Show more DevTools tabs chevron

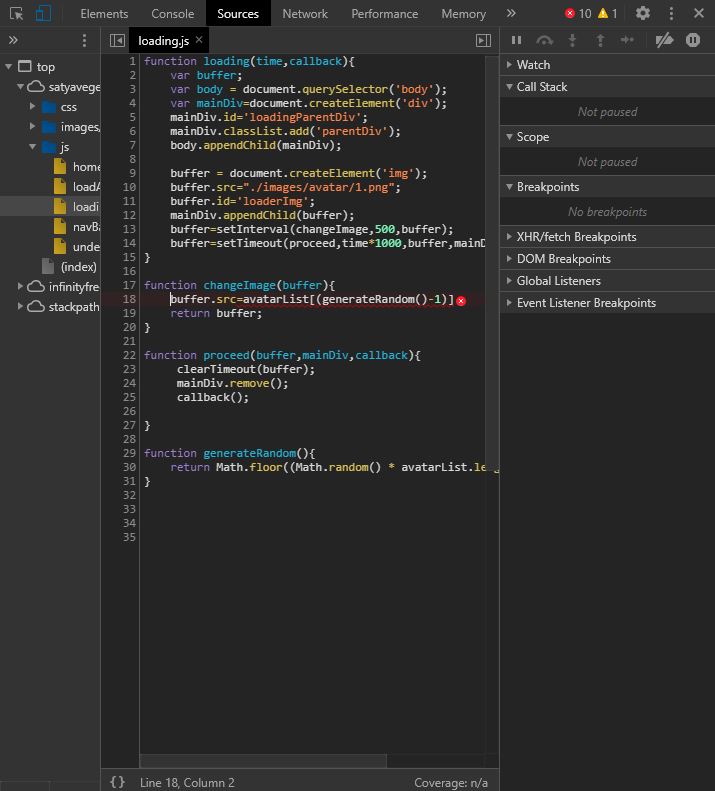click(x=511, y=13)
